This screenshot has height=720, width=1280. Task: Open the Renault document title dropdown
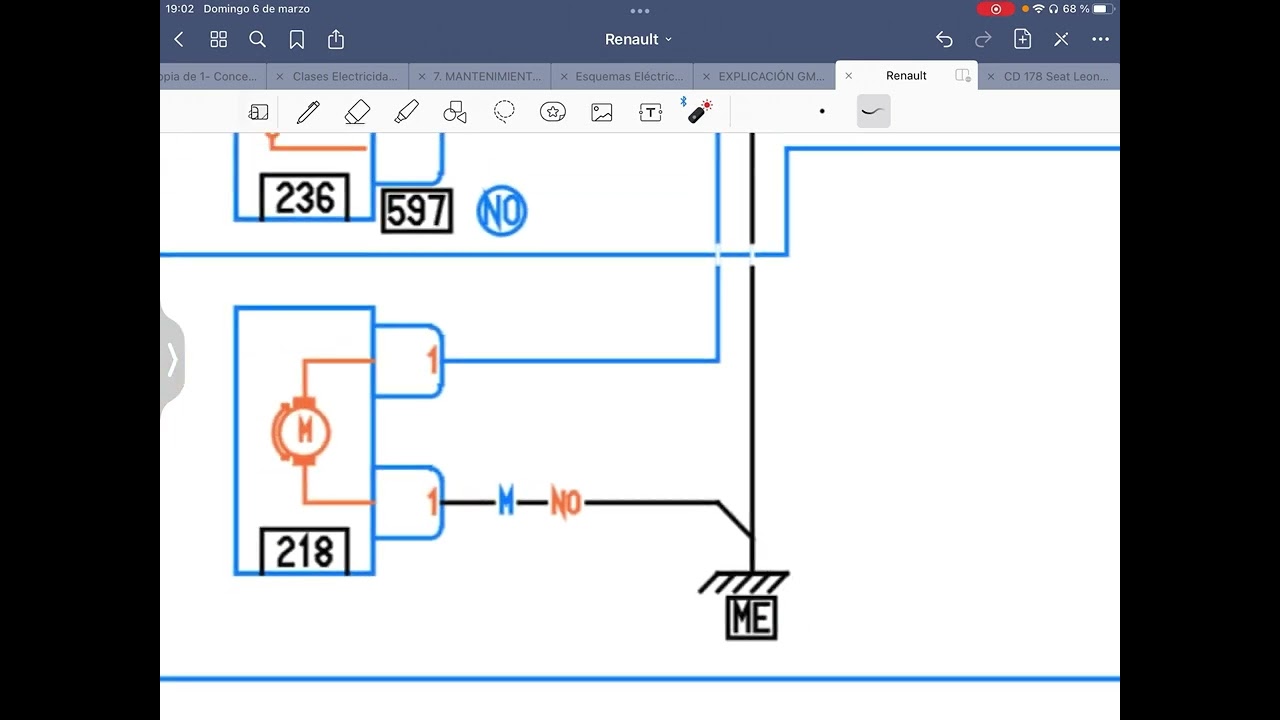[639, 39]
